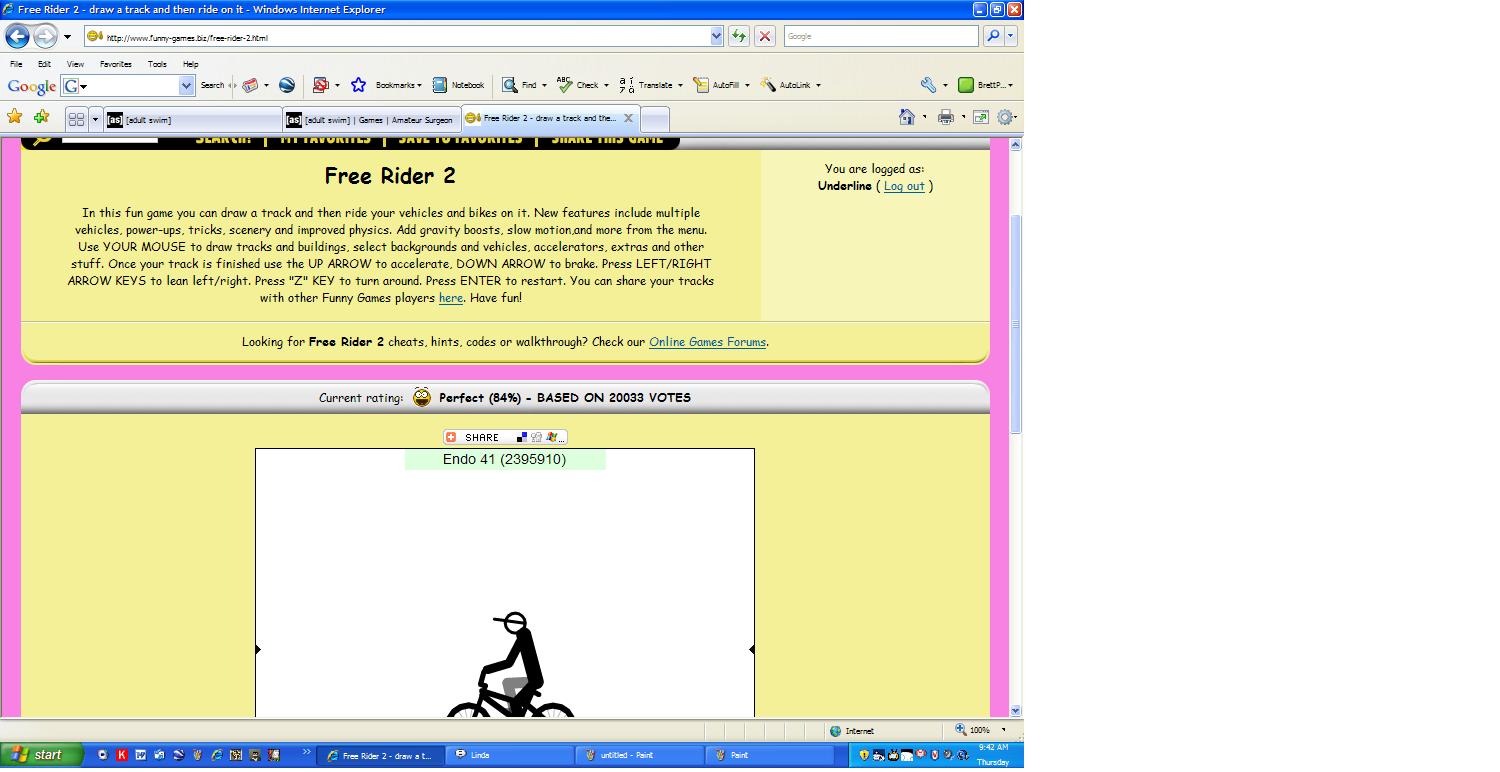Click the Log out link
The image size is (1500, 772).
pos(904,186)
